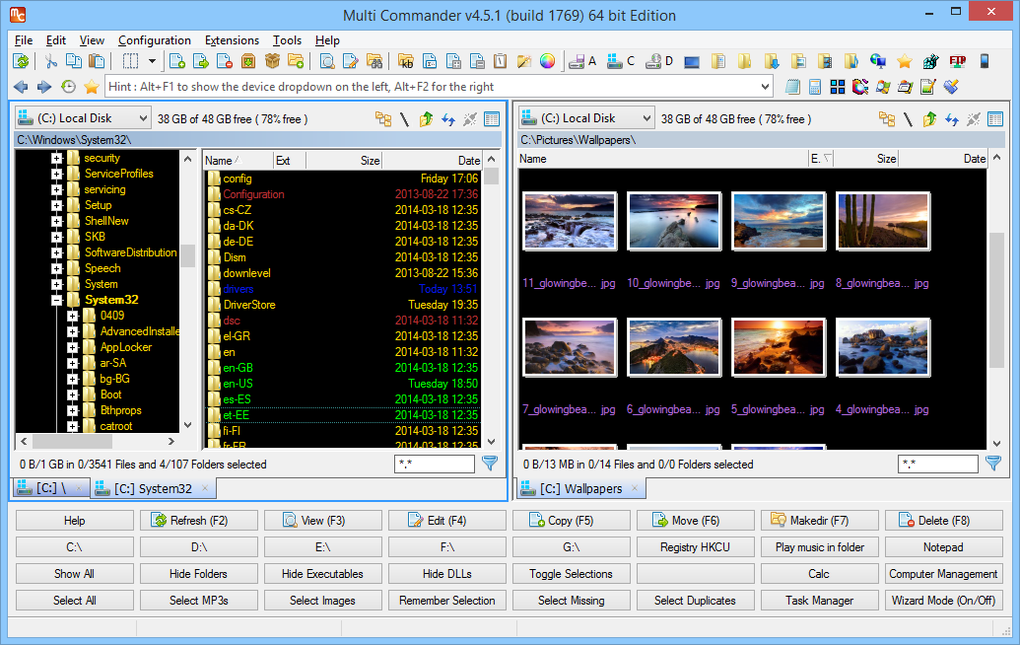This screenshot has height=645, width=1020.
Task: Click the filter funnel icon in the left panel
Action: [491, 463]
